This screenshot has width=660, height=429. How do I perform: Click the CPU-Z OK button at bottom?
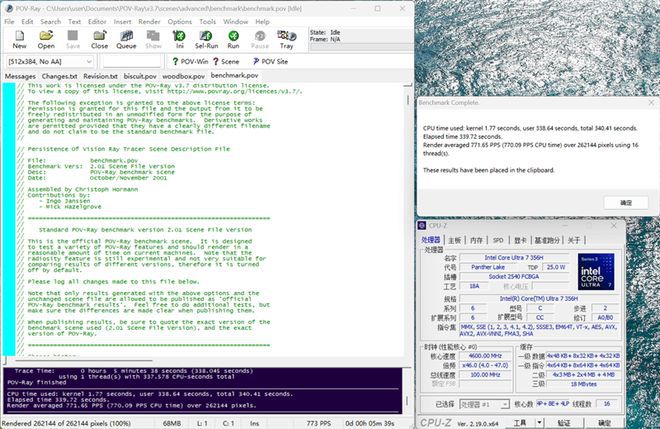[605, 422]
